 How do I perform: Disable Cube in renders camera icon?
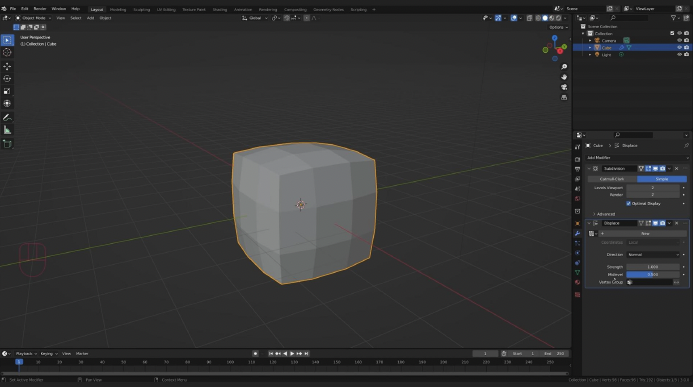[x=686, y=47]
